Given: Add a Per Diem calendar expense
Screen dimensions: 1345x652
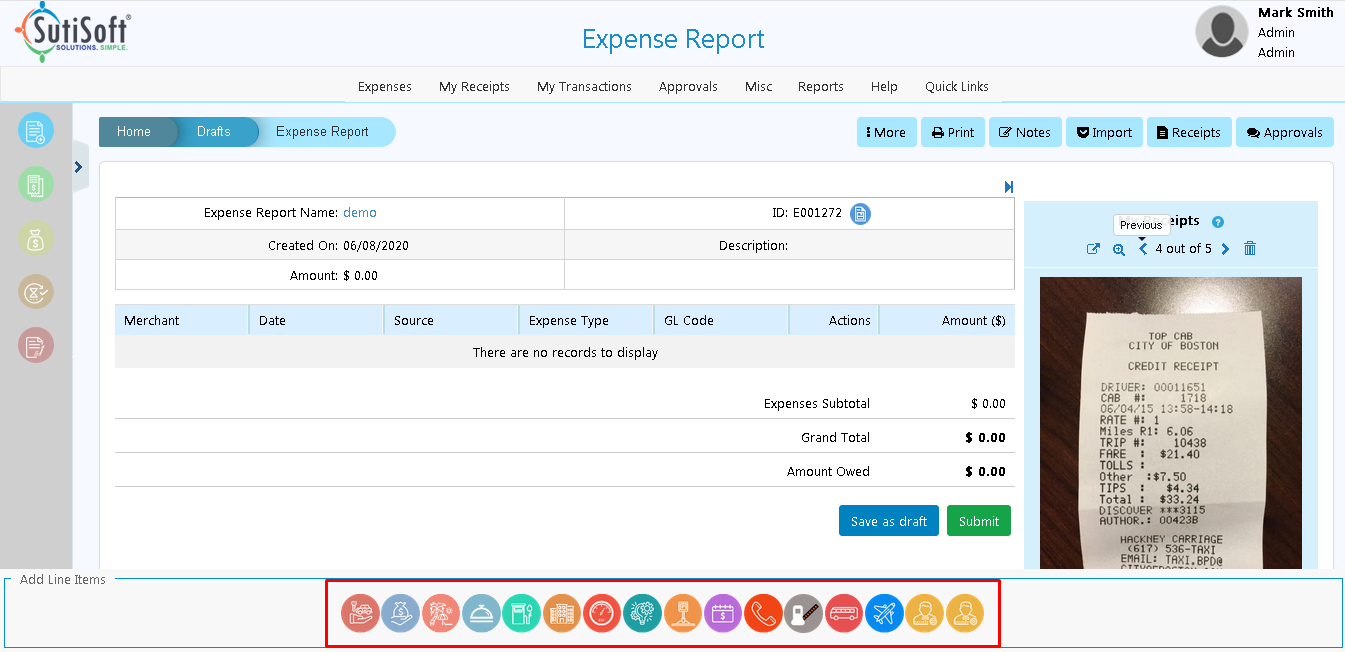Looking at the screenshot, I should pos(722,613).
